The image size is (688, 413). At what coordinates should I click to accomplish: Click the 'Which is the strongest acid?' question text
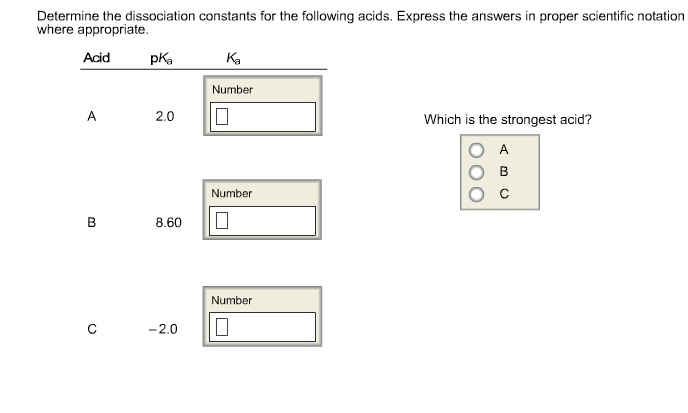coord(507,119)
